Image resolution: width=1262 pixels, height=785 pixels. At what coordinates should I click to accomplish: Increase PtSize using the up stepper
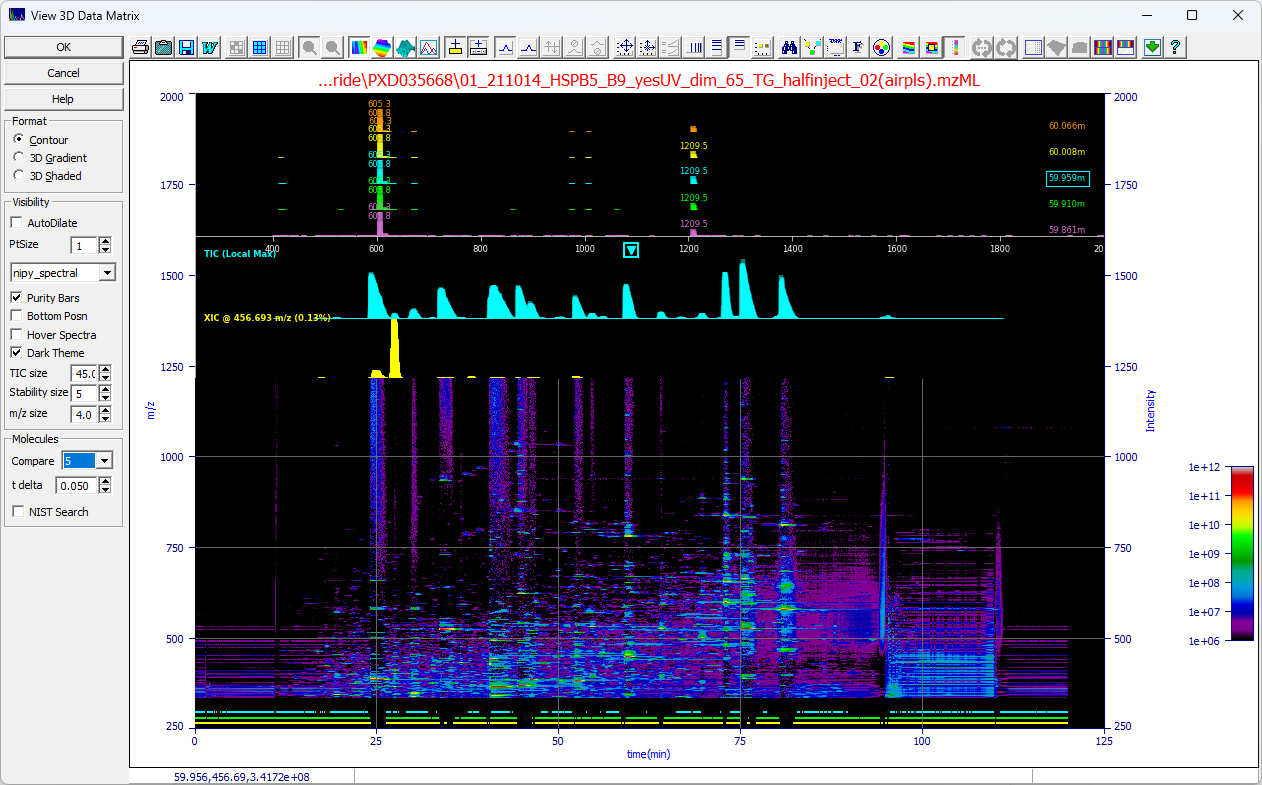(105, 240)
